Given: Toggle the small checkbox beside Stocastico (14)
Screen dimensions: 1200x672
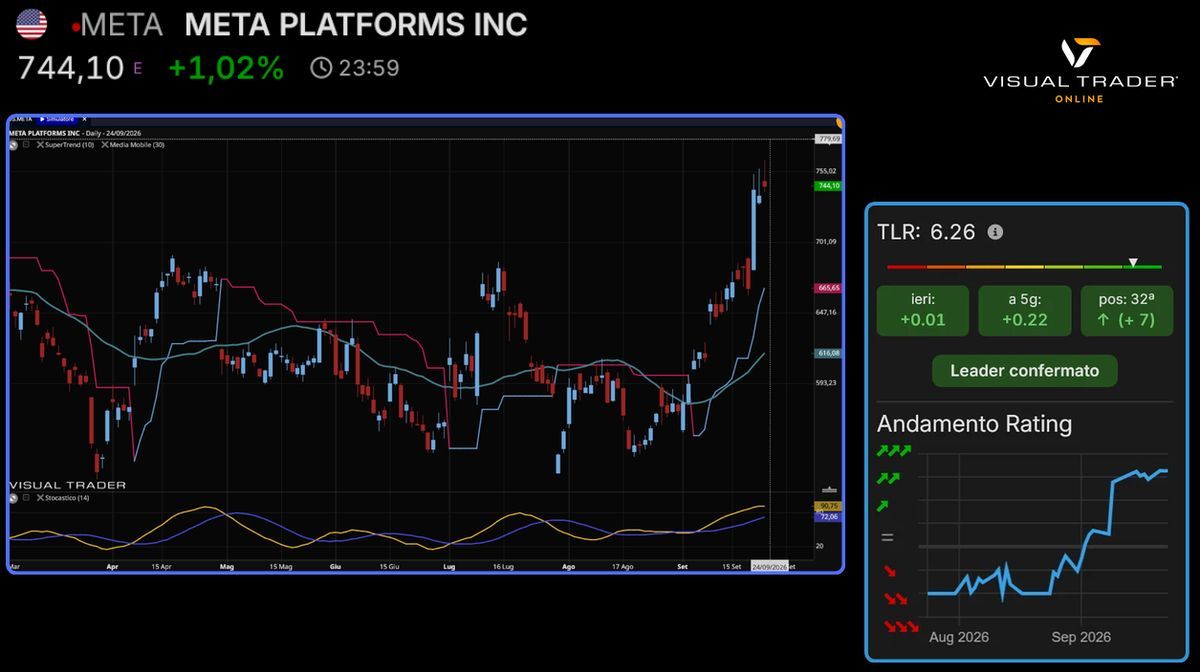Looking at the screenshot, I should pyautogui.click(x=26, y=497).
